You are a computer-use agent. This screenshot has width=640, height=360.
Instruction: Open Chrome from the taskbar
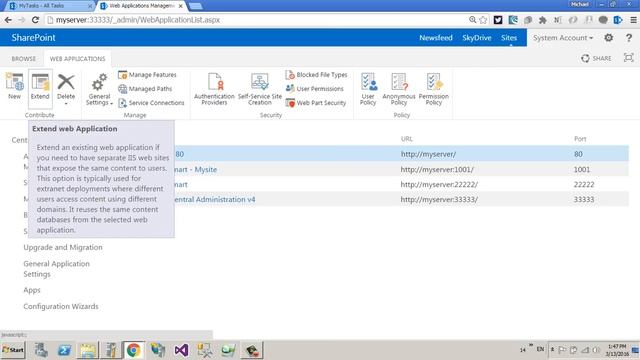click(x=133, y=350)
